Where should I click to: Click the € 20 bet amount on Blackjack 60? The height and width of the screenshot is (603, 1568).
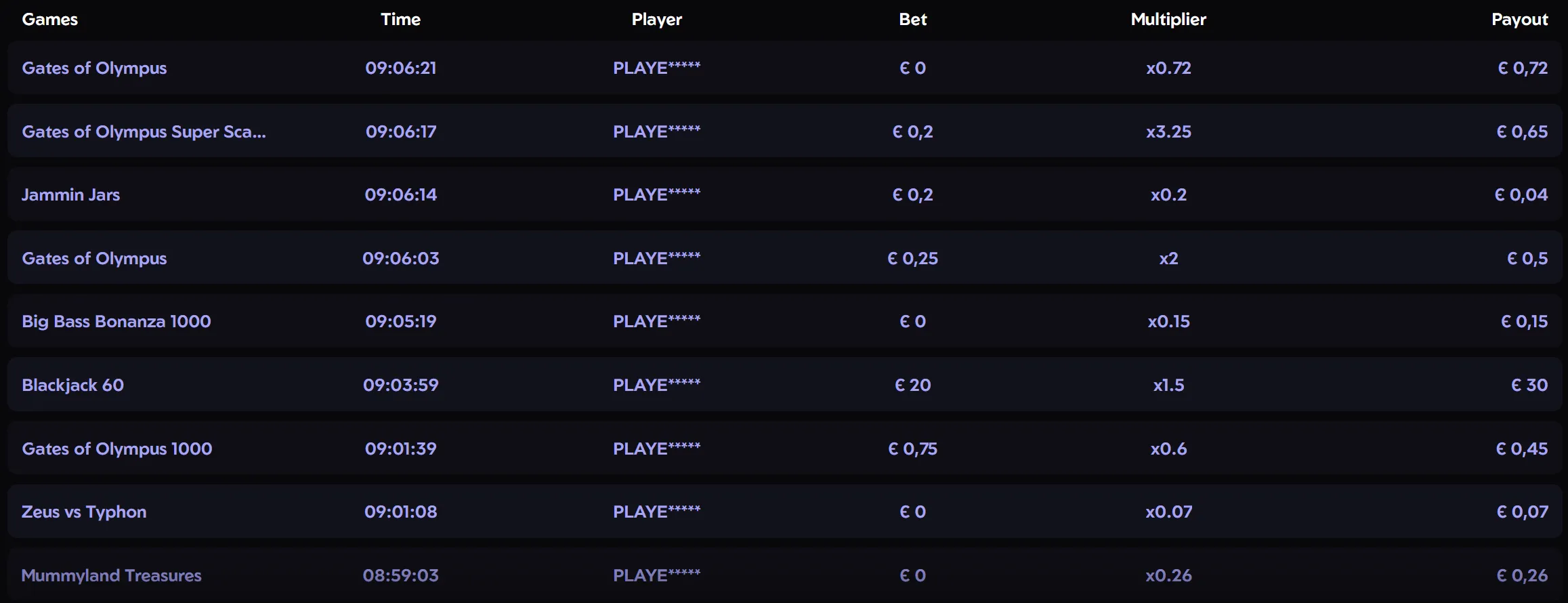pos(912,385)
